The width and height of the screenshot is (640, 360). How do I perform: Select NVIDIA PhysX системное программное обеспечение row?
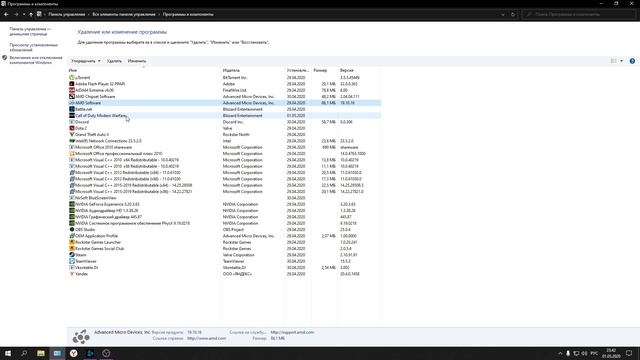pyautogui.click(x=224, y=223)
